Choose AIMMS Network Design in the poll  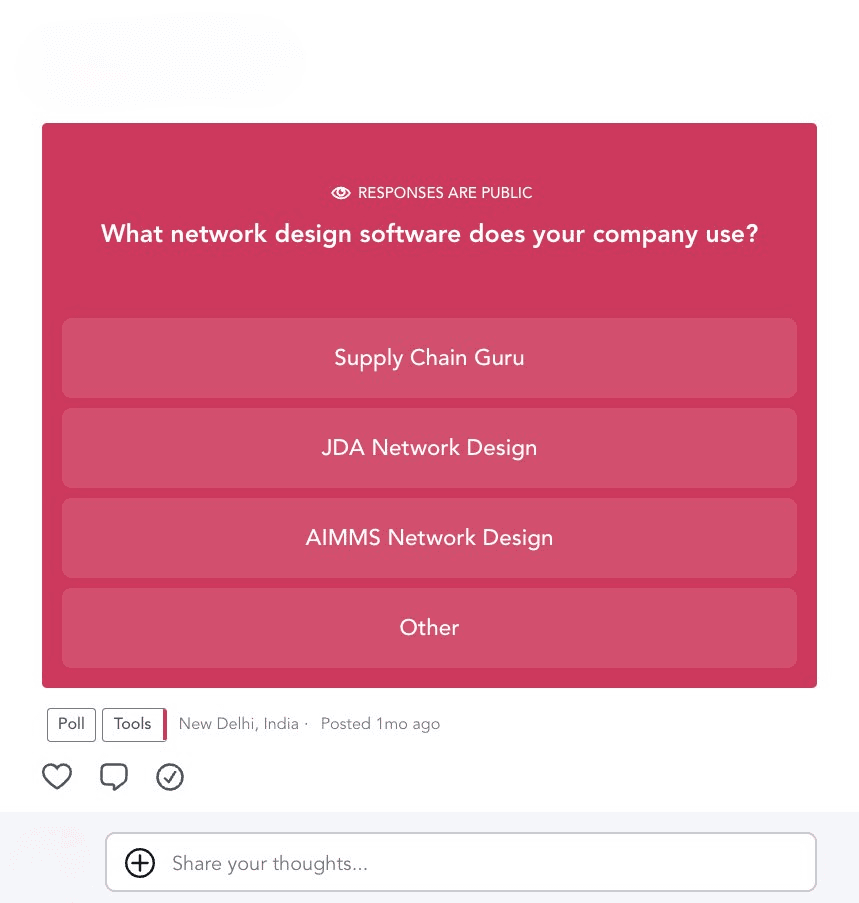[429, 538]
